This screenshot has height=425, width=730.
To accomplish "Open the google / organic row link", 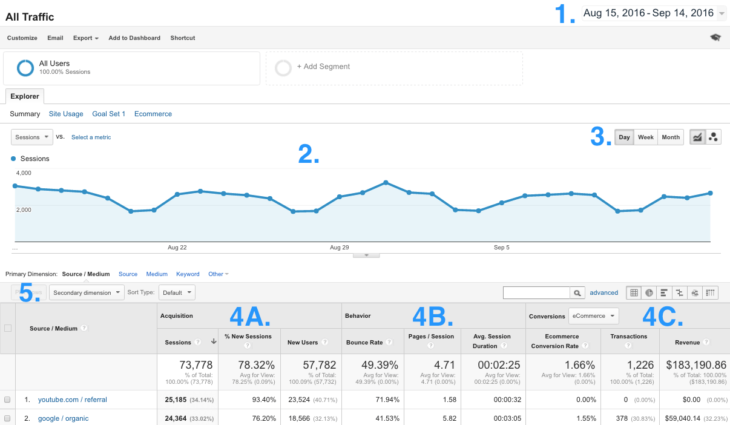I will [x=63, y=418].
